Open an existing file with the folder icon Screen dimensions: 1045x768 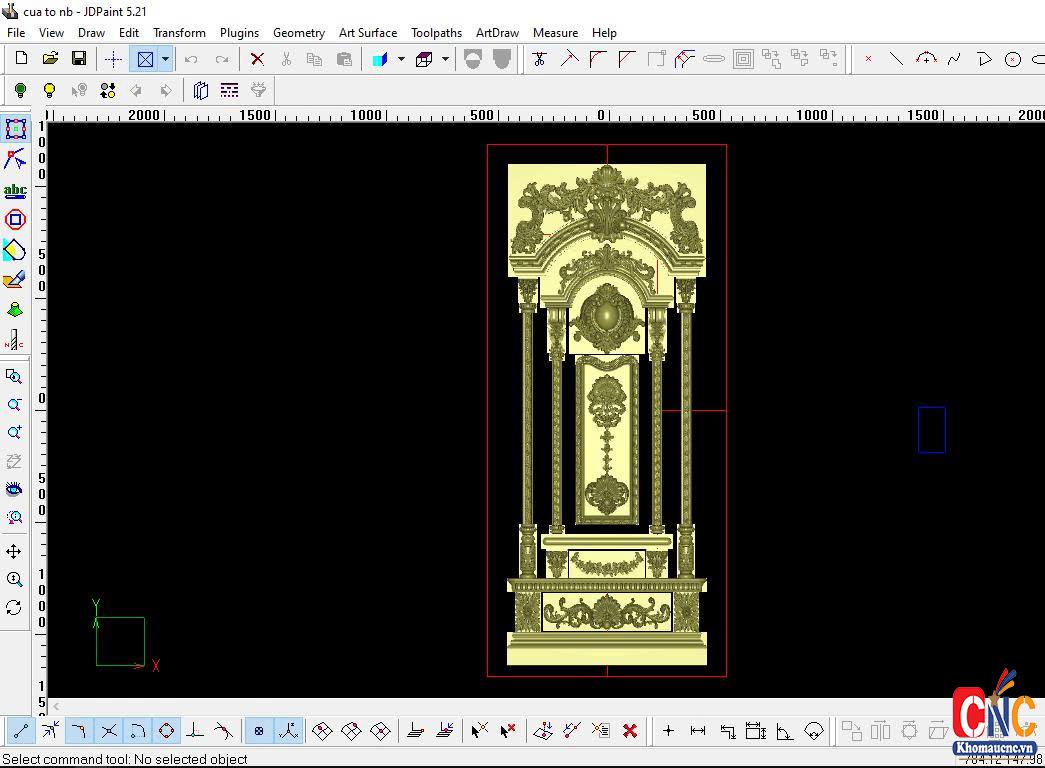(50, 59)
